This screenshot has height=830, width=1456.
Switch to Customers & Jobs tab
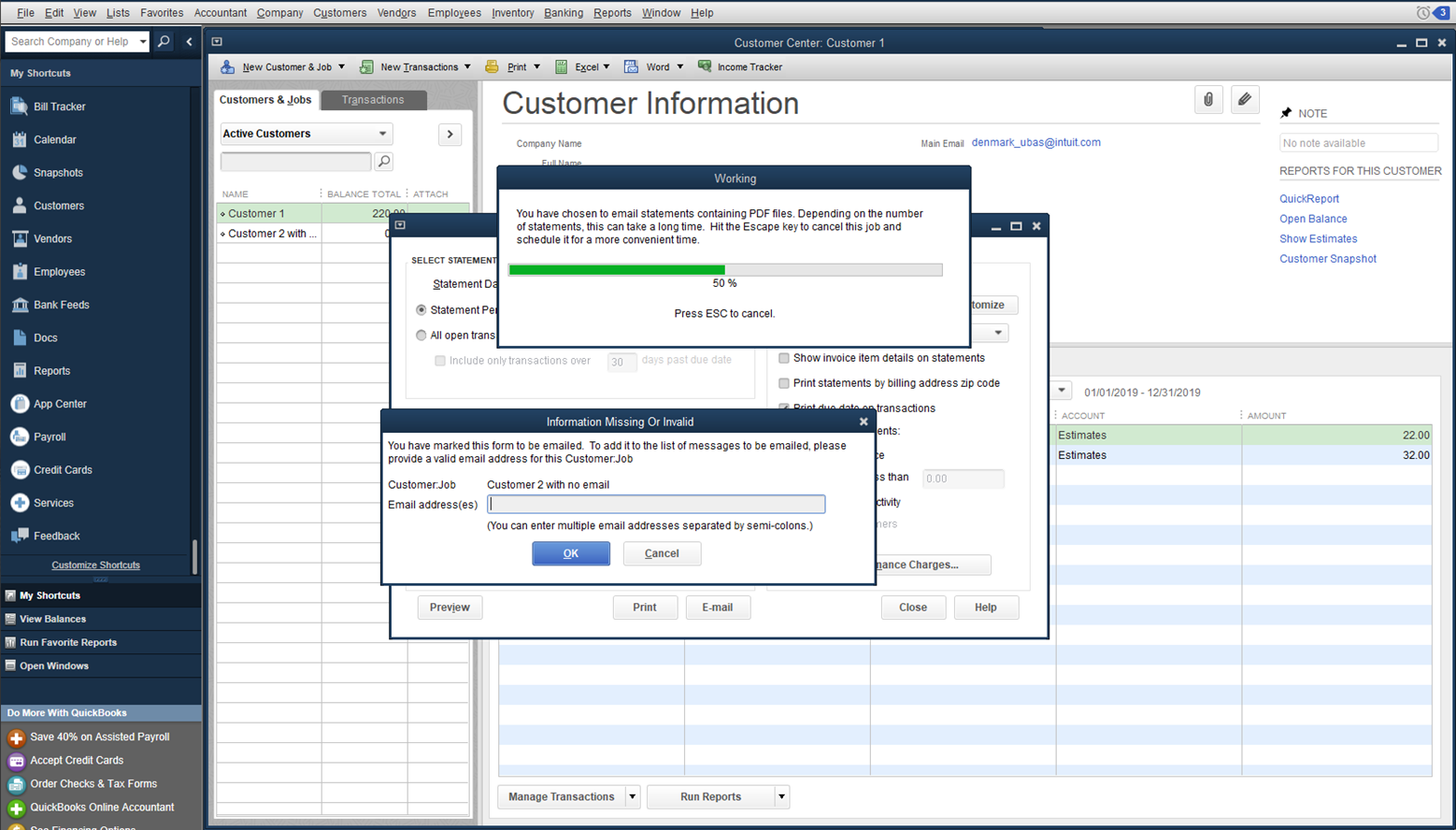coord(265,100)
